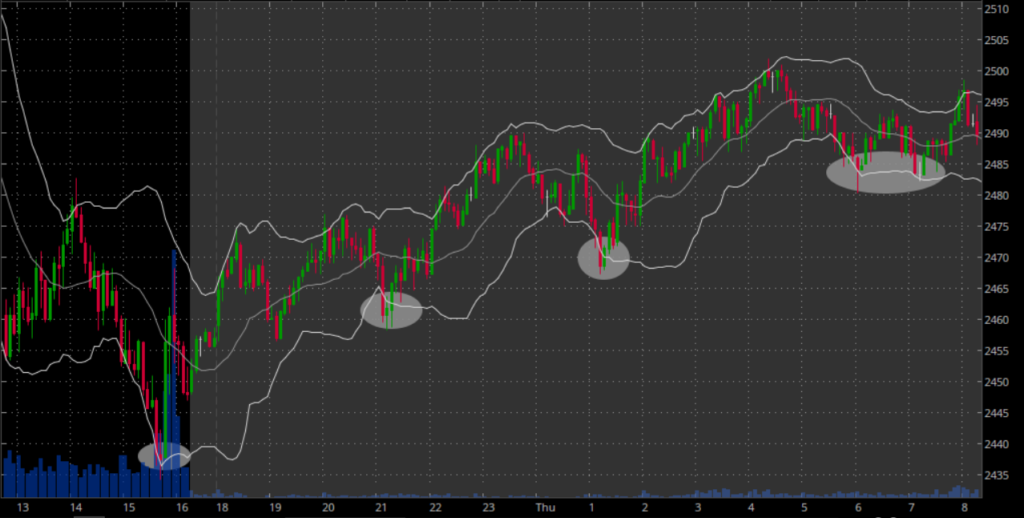Image resolution: width=1024 pixels, height=518 pixels.
Task: Select the 2495 price axis label
Action: pyautogui.click(x=997, y=103)
